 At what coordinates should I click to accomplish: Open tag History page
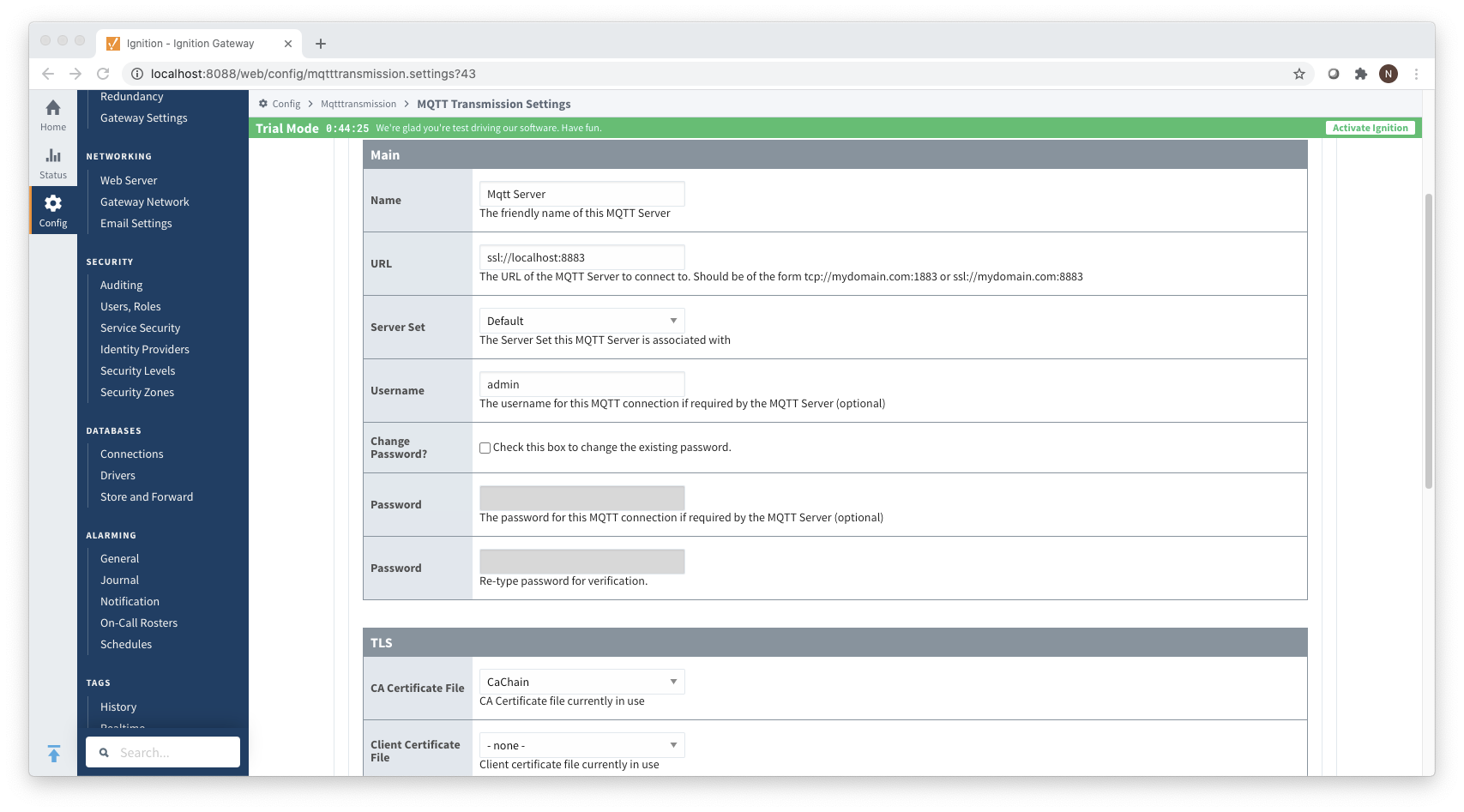click(118, 707)
